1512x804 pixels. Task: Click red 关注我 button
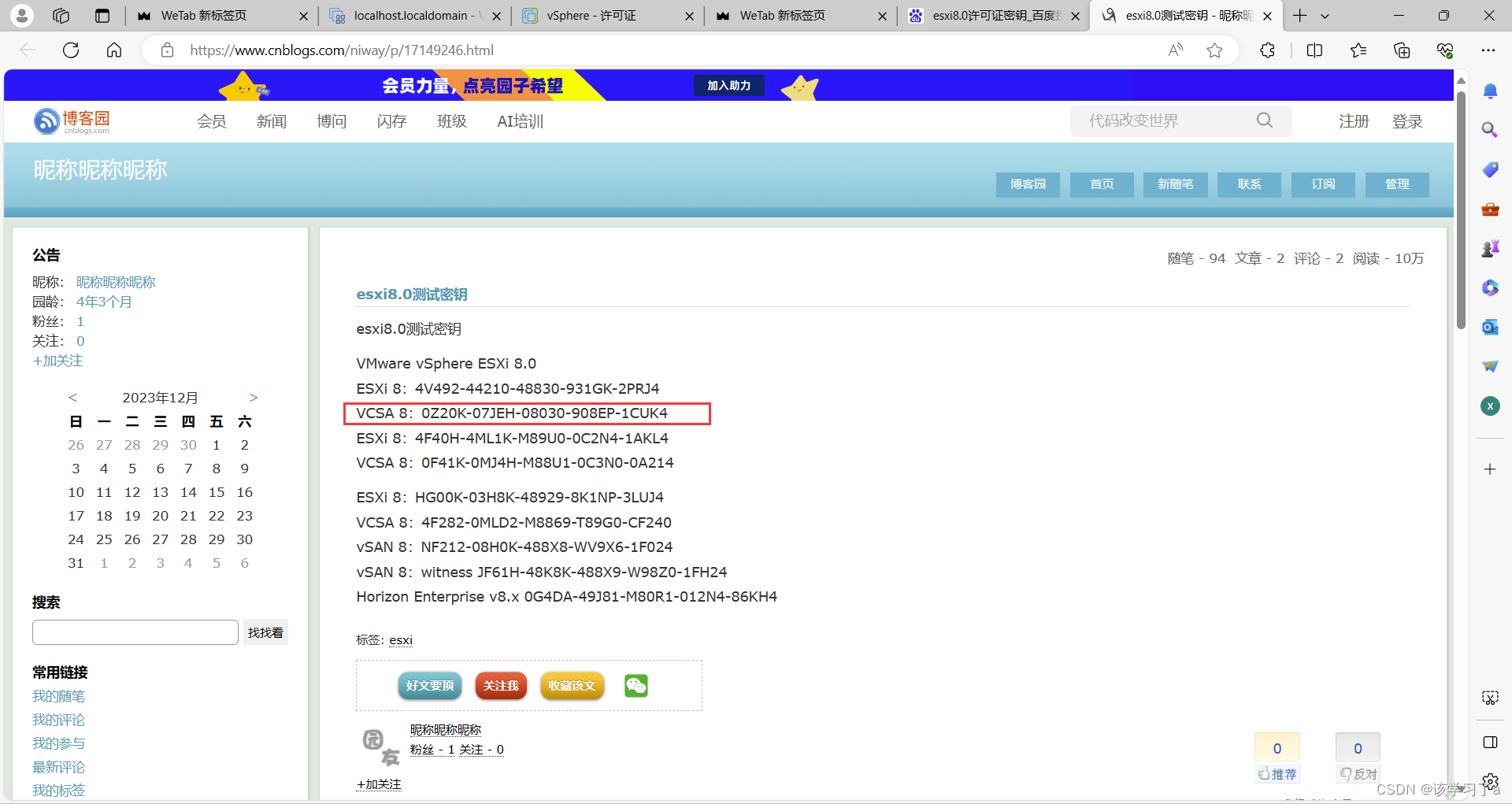(501, 686)
